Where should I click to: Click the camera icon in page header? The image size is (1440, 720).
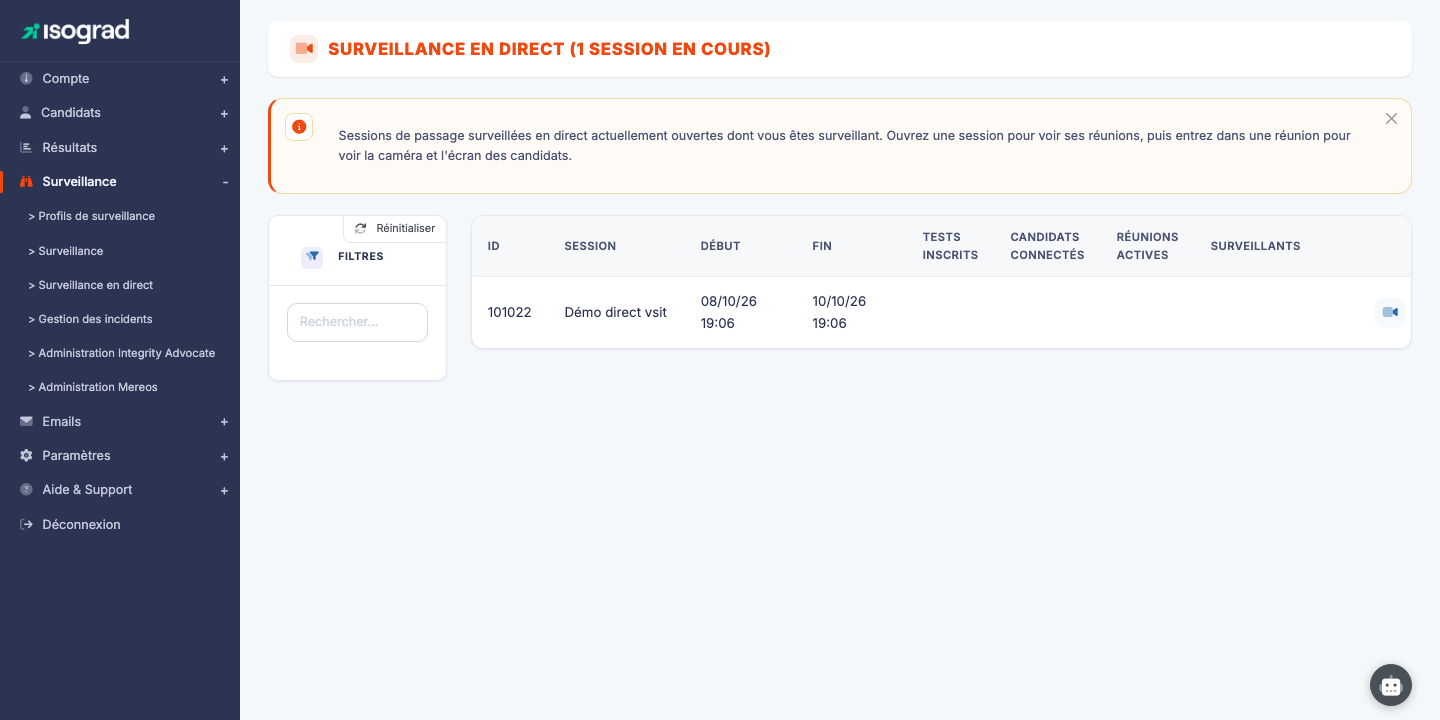(x=304, y=49)
